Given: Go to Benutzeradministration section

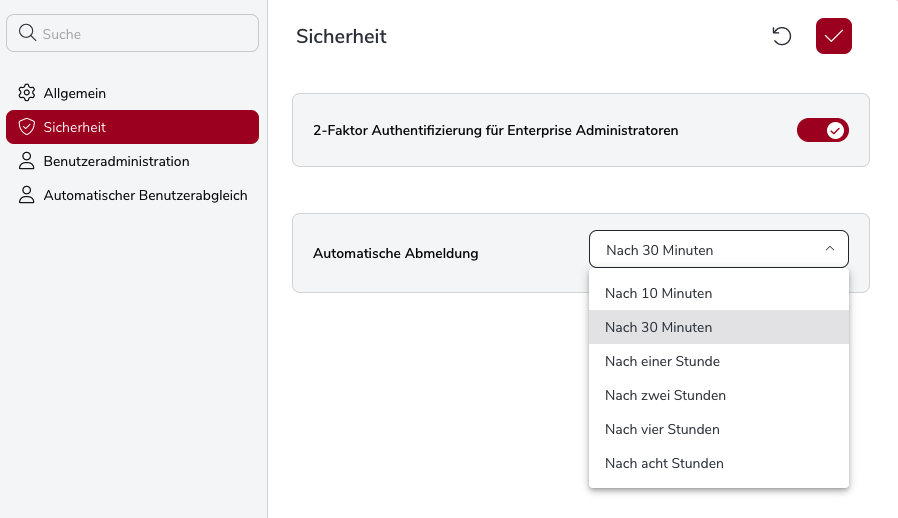Looking at the screenshot, I should 116,161.
